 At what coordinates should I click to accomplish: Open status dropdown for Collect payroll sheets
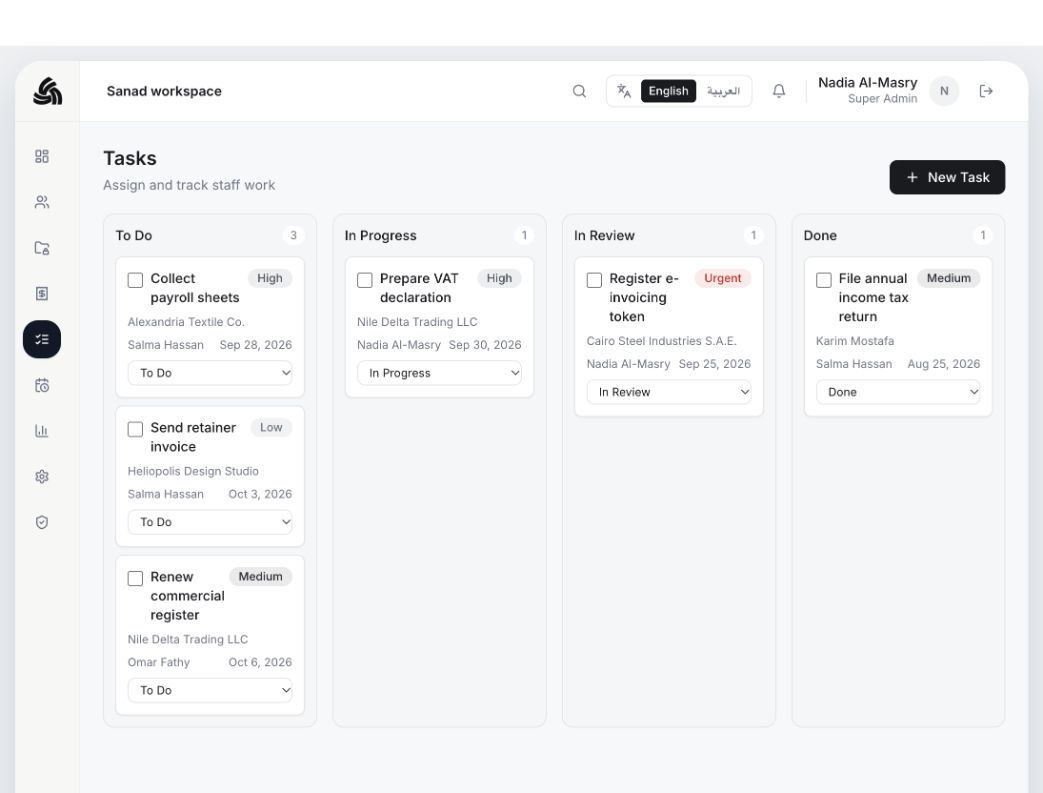pos(210,373)
